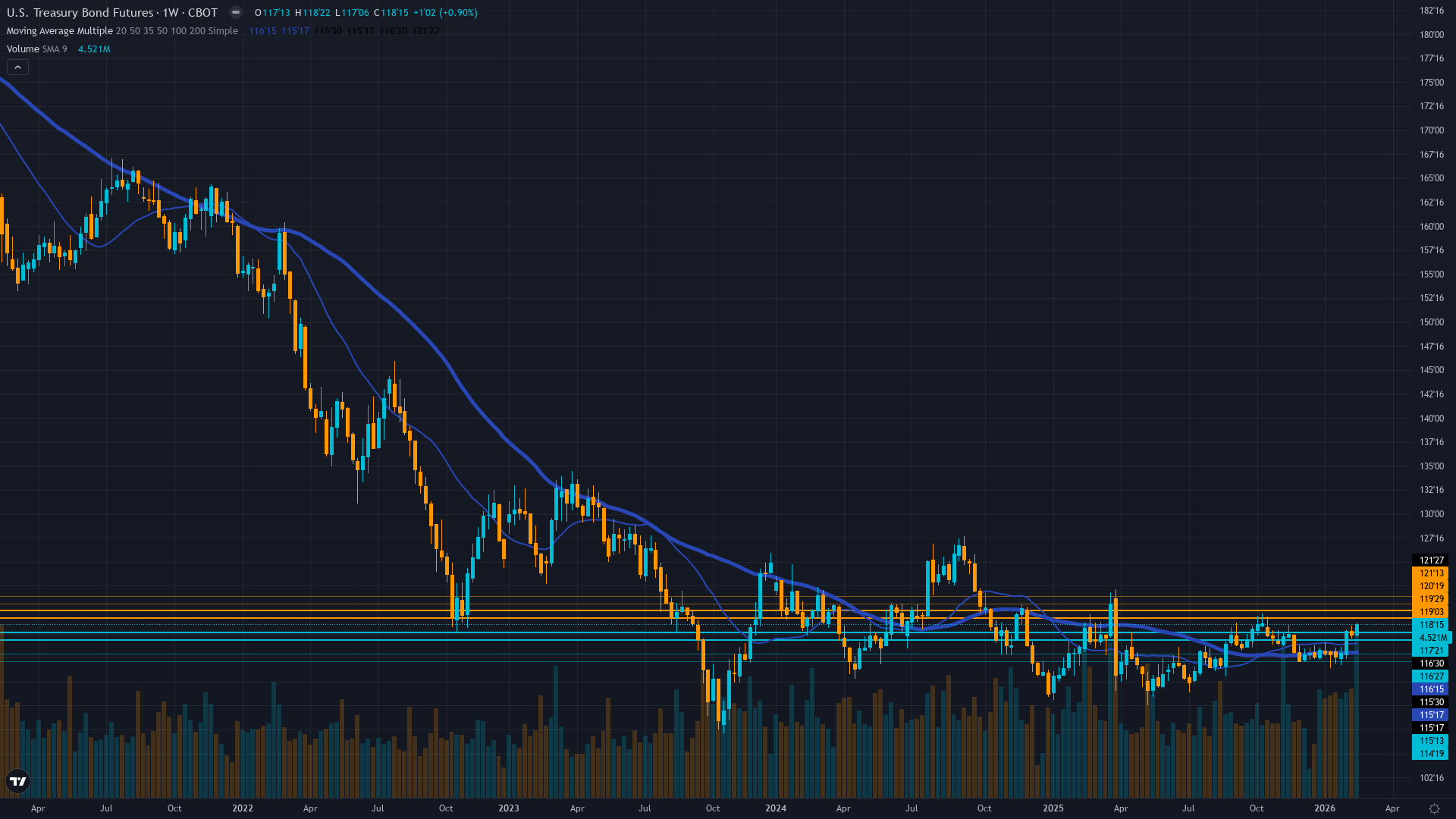Click the black 115'30 price scale label
Screen dimensions: 1456x819
pyautogui.click(x=1430, y=702)
